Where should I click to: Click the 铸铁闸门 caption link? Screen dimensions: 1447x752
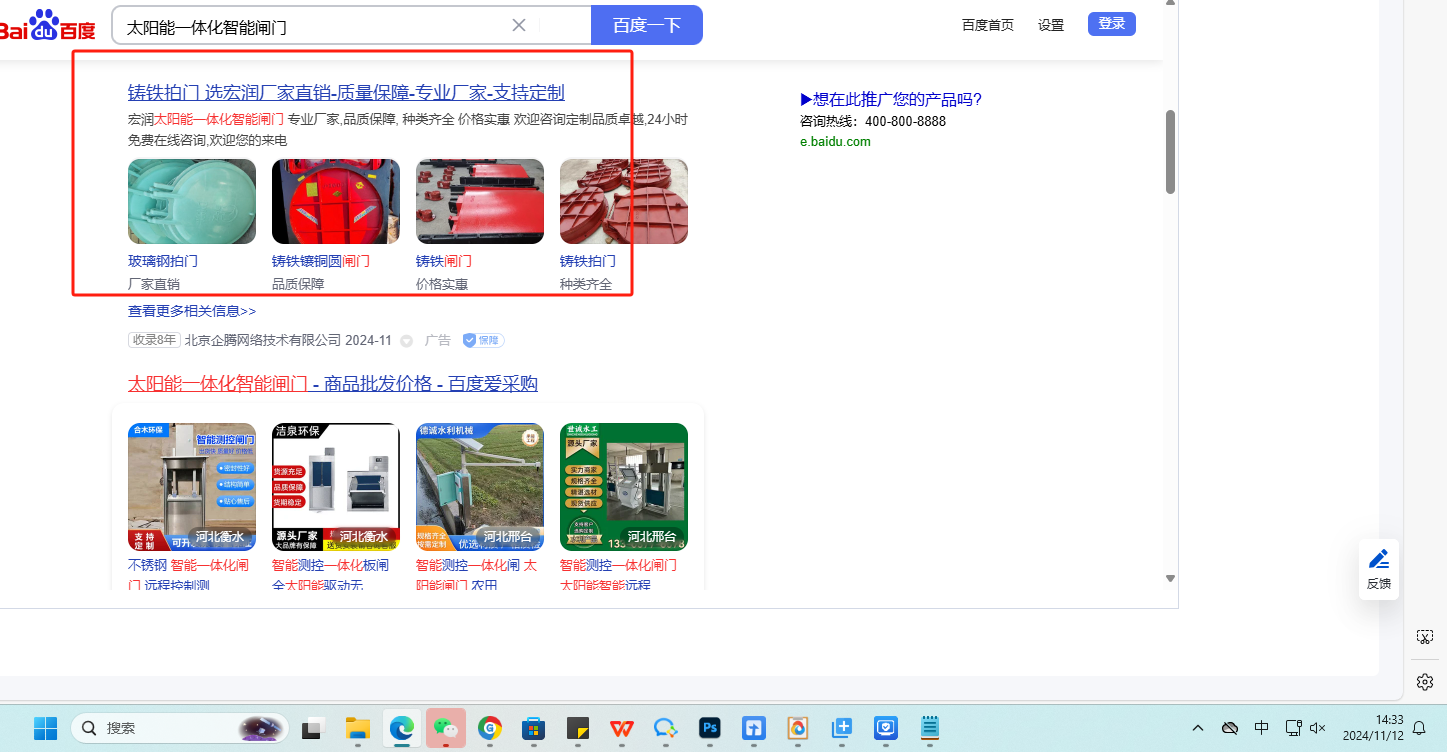[x=444, y=261]
